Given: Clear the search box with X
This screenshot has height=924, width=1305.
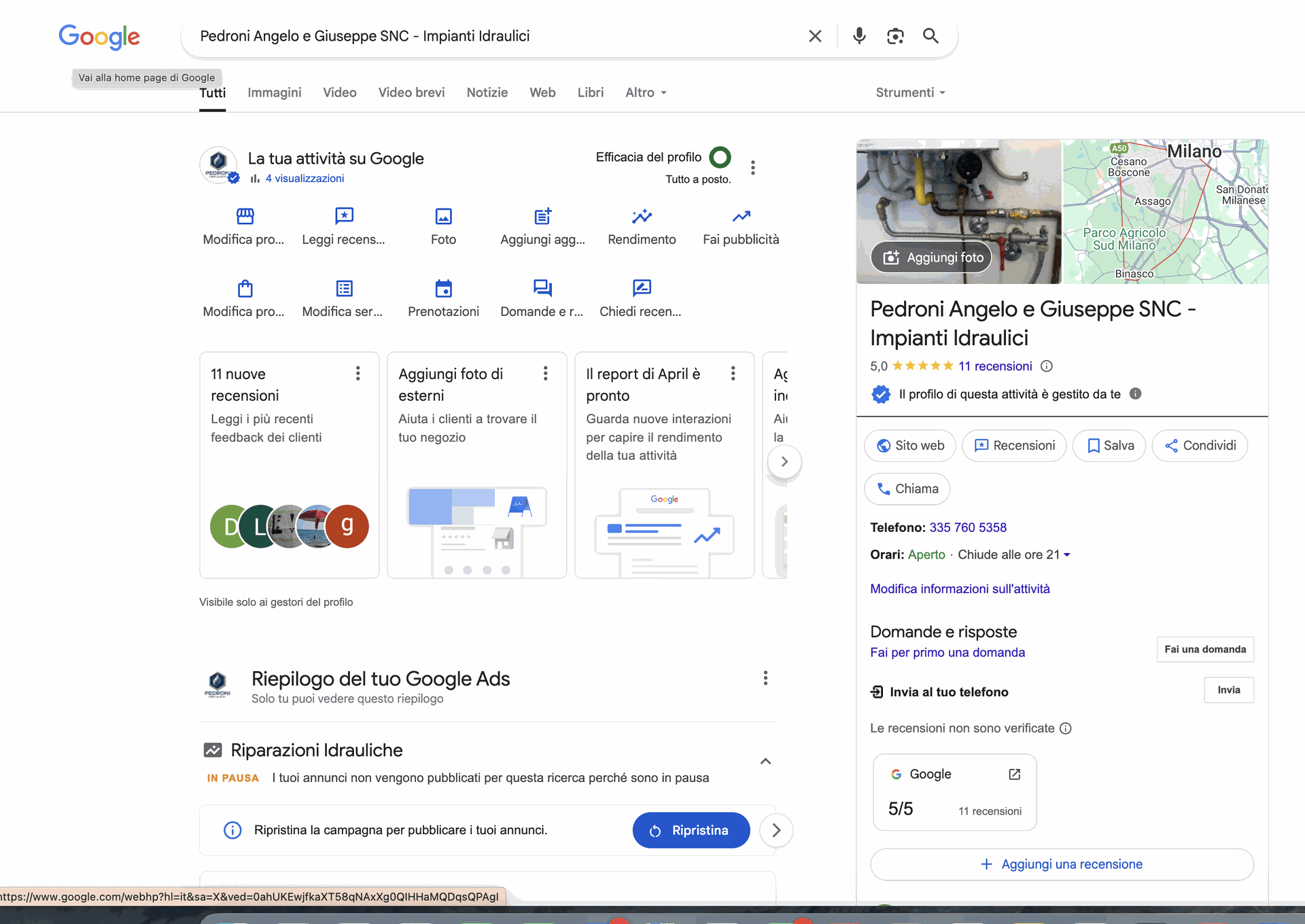Looking at the screenshot, I should click(x=815, y=36).
